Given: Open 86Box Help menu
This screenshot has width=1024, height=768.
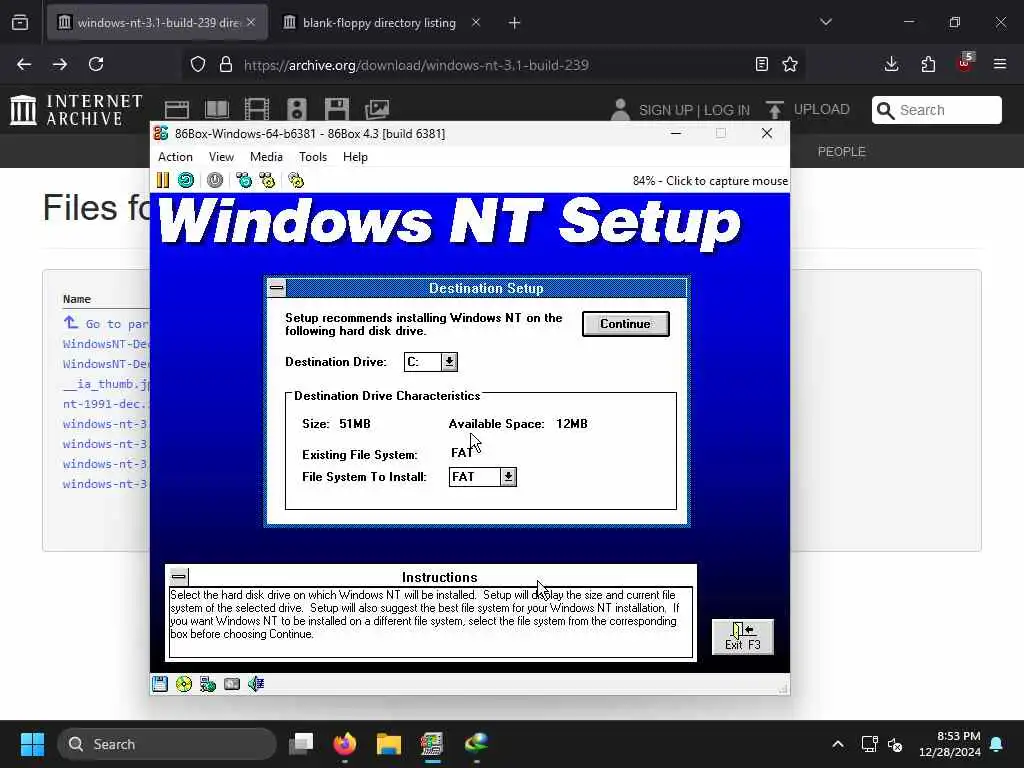Looking at the screenshot, I should [355, 157].
